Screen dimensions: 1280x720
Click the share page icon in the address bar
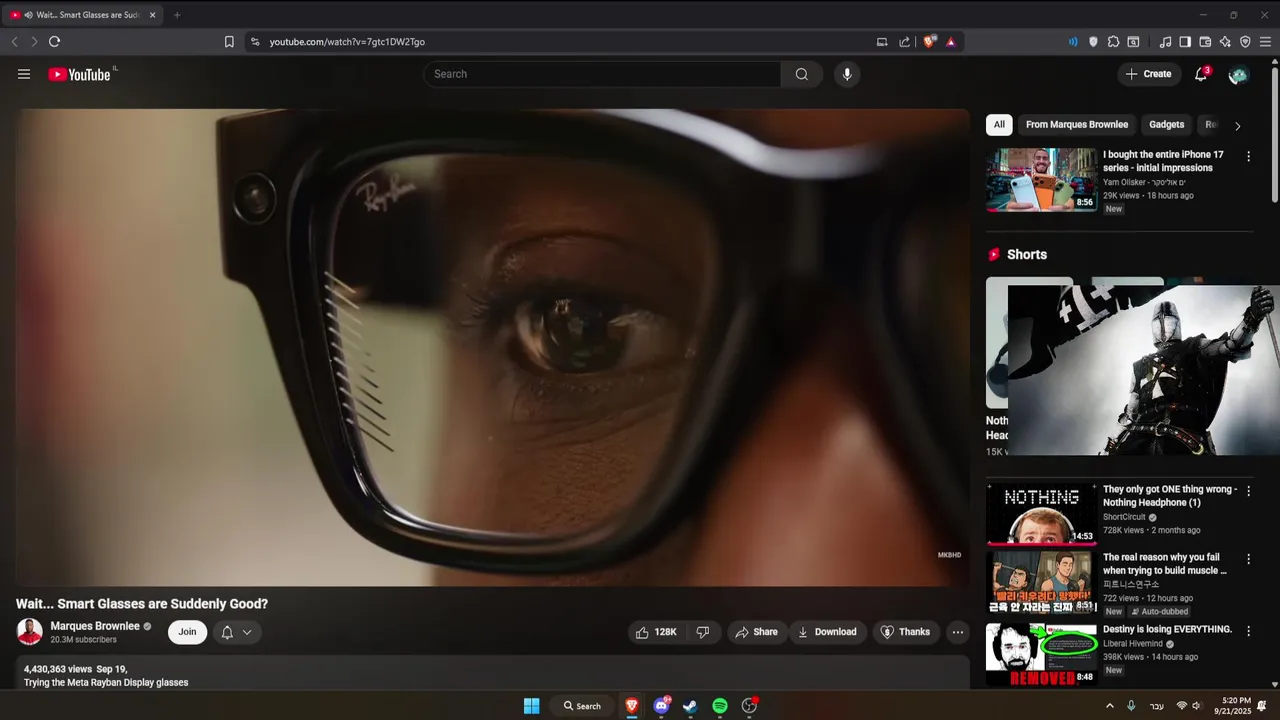[905, 42]
